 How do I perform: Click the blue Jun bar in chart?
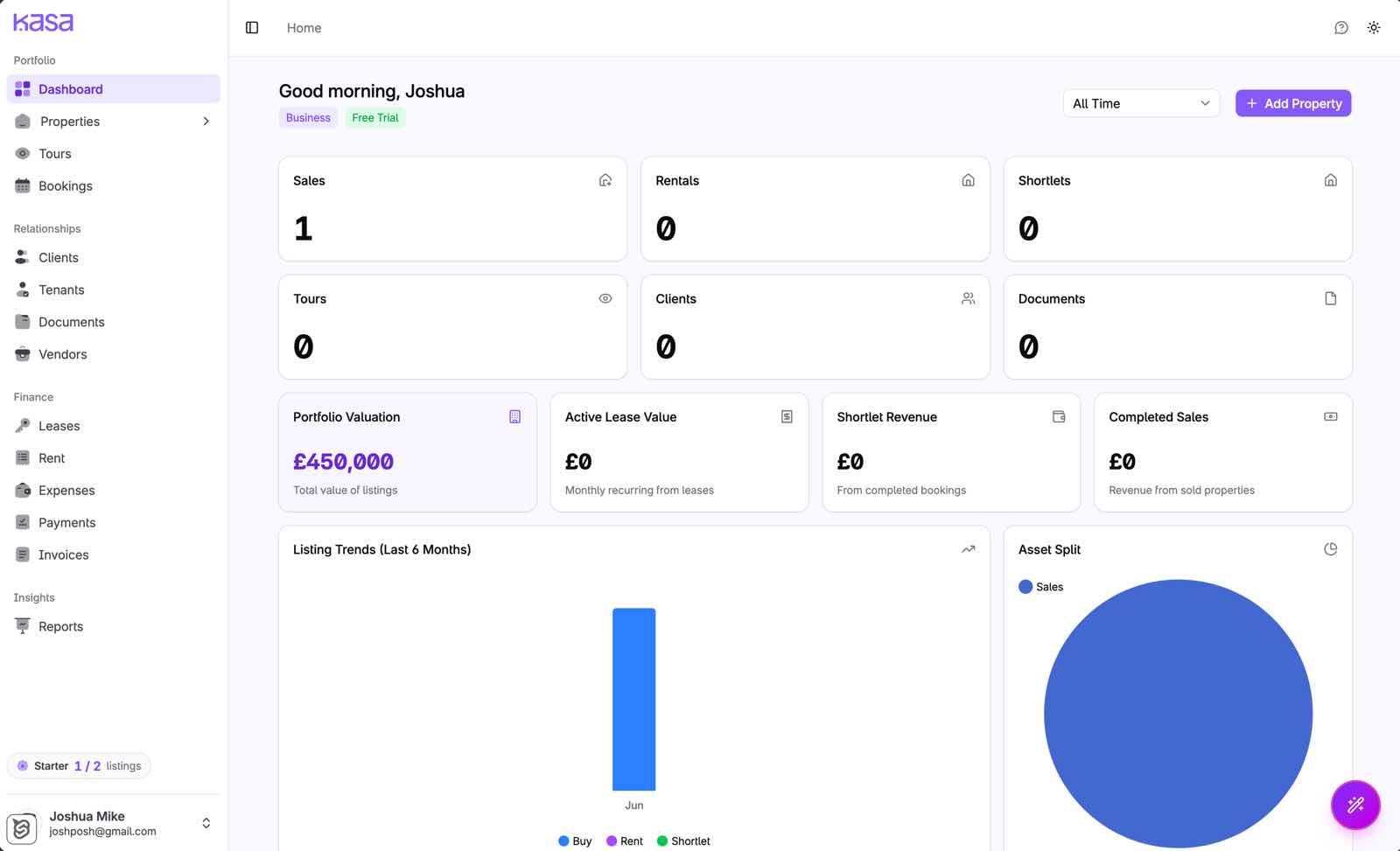(633, 700)
